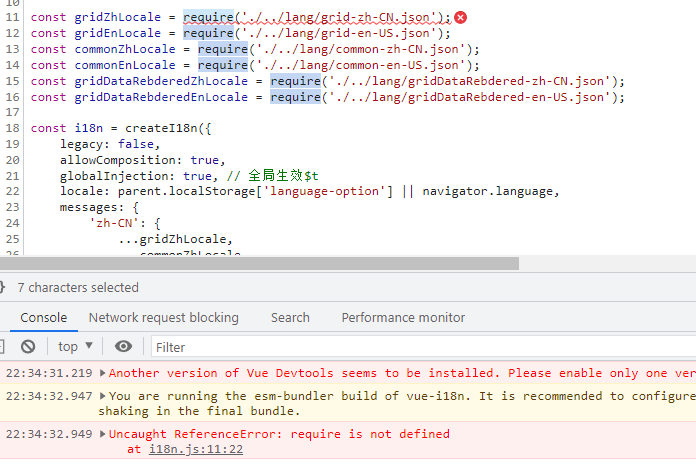Open the i18n.js:11:22 source link
The height and width of the screenshot is (464, 696).
pos(196,449)
